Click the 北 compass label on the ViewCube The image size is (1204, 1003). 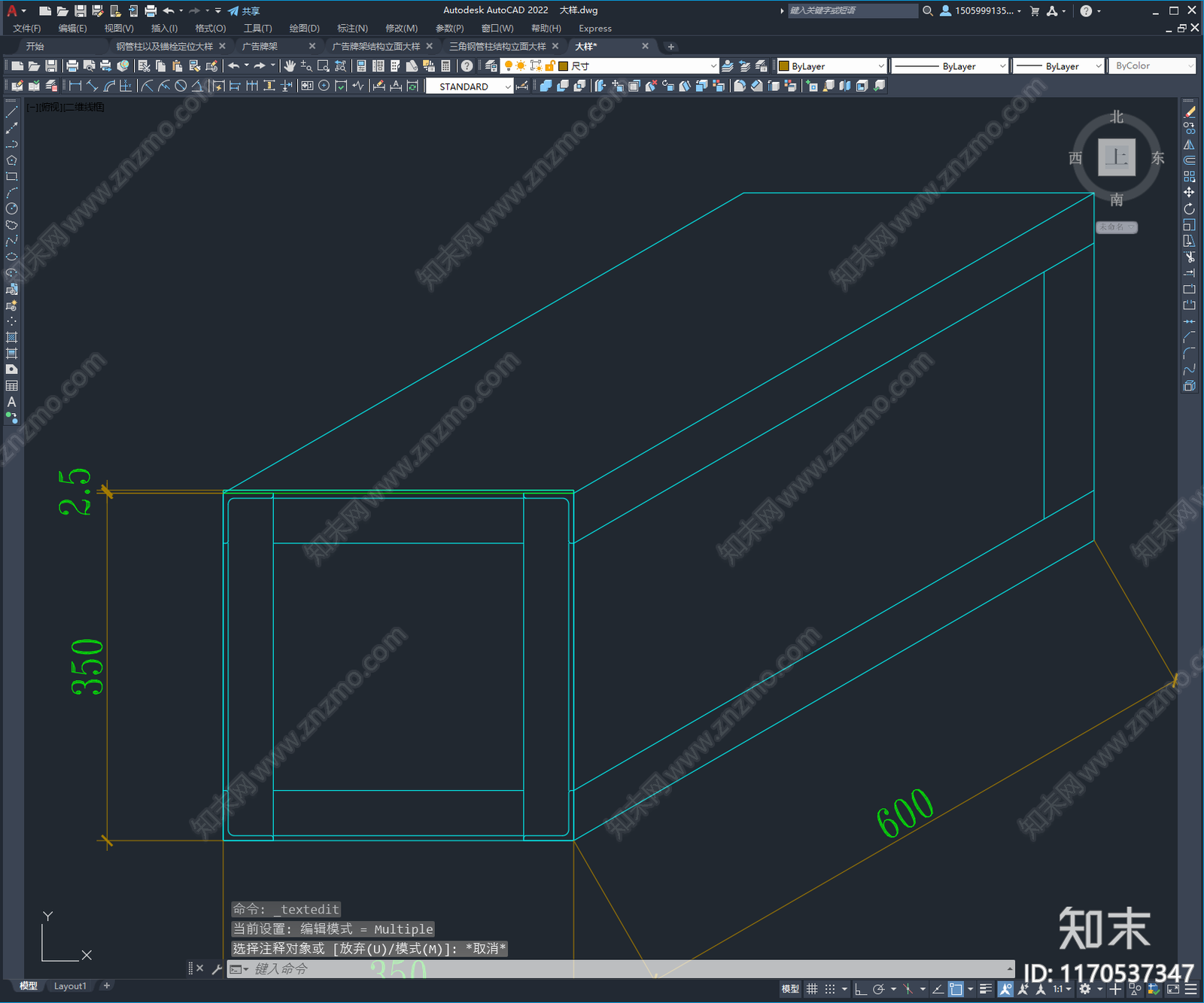(x=1117, y=117)
